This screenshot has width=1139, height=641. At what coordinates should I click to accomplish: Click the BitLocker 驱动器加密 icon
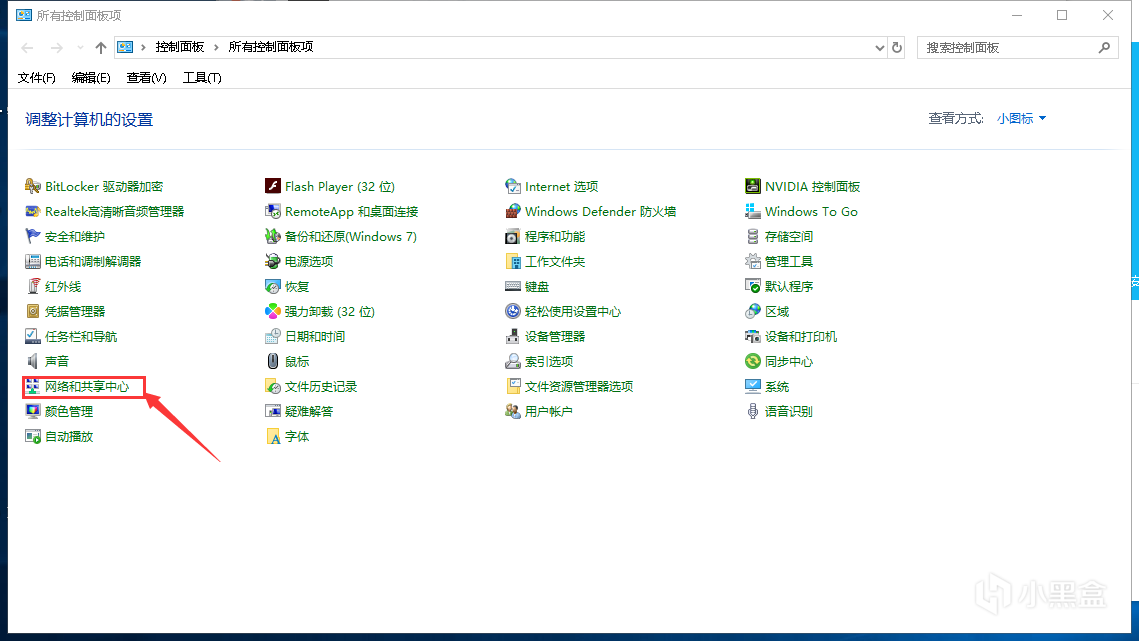tap(33, 187)
